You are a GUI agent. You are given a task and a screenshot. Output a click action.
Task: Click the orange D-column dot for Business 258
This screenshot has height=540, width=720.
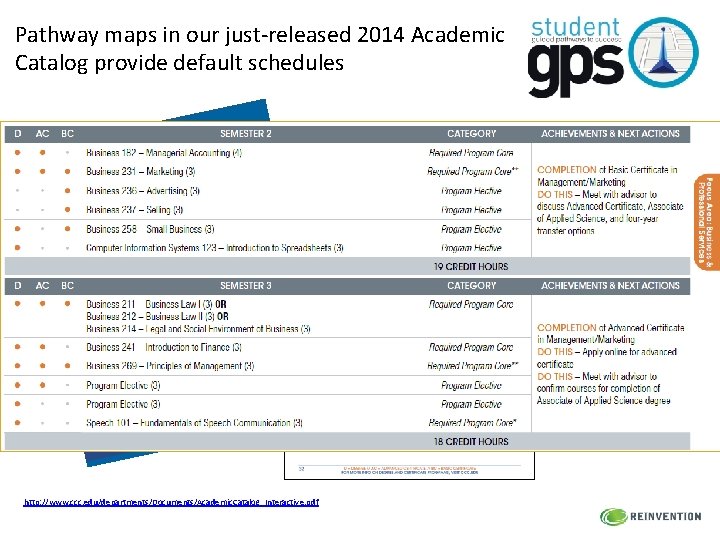click(x=17, y=229)
